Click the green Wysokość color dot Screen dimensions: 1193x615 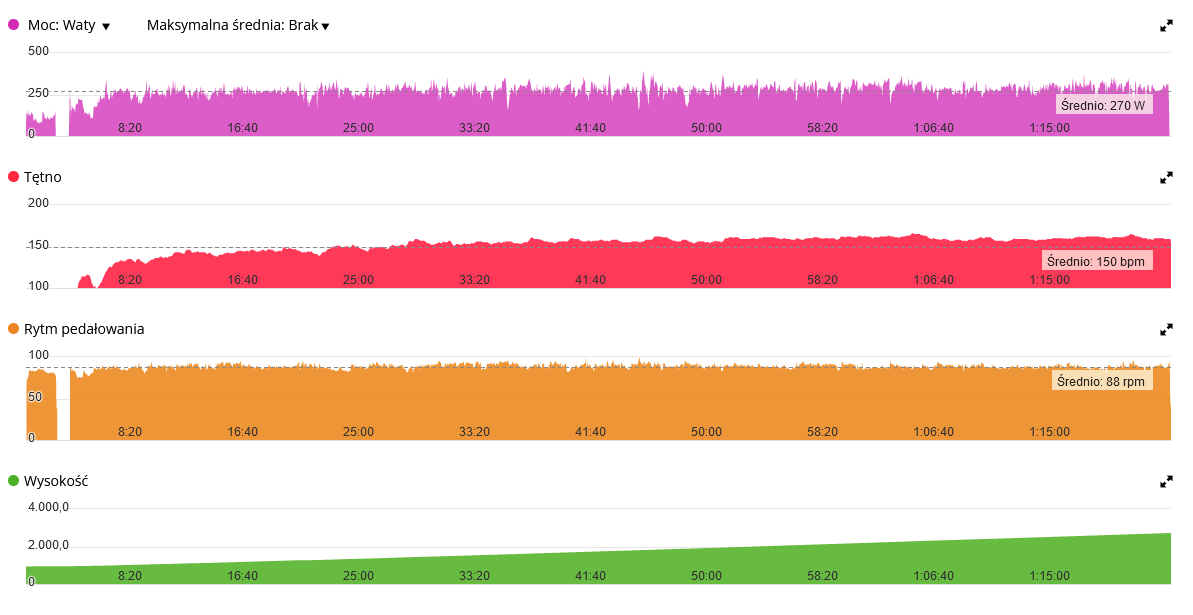14,481
